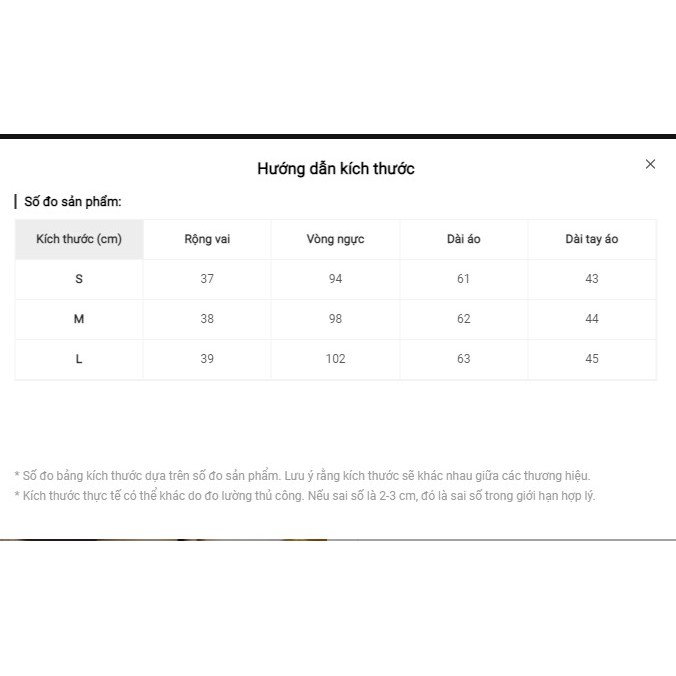Click the 'Kích thước (cm)' header cell
Image resolution: width=676 pixels, height=676 pixels.
click(x=79, y=239)
